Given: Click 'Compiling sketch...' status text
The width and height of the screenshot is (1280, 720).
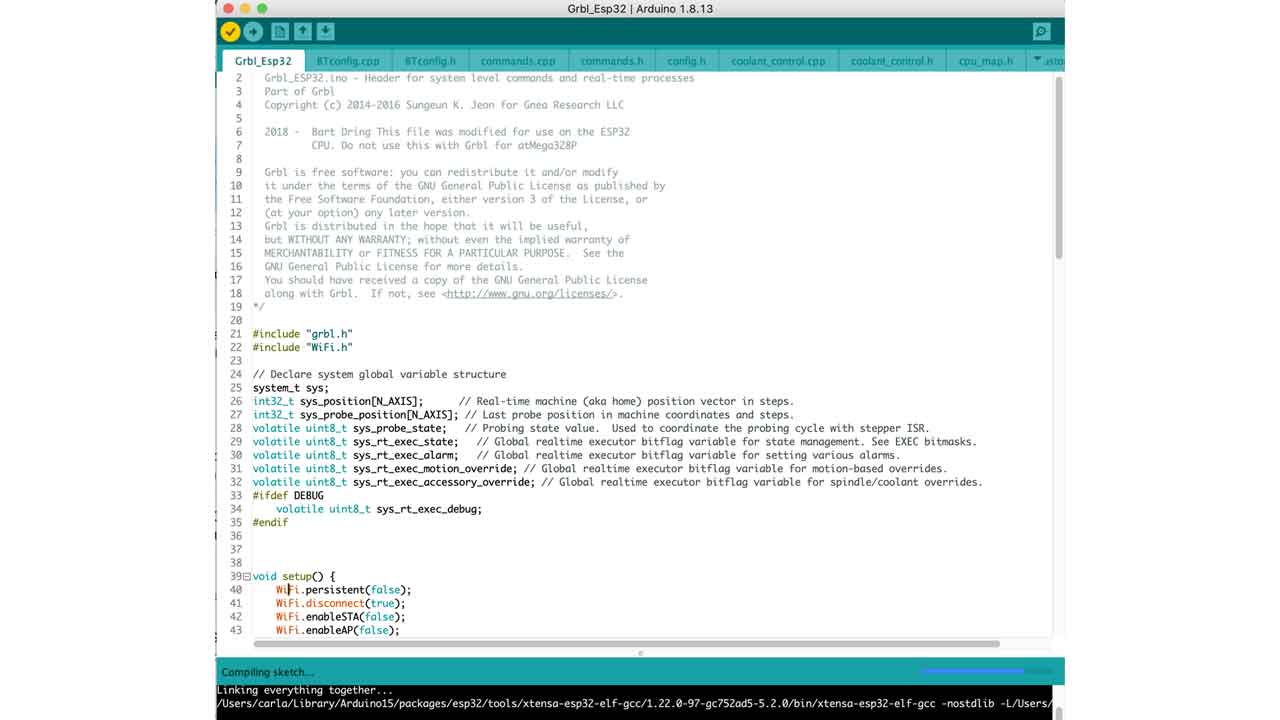Looking at the screenshot, I should (268, 672).
